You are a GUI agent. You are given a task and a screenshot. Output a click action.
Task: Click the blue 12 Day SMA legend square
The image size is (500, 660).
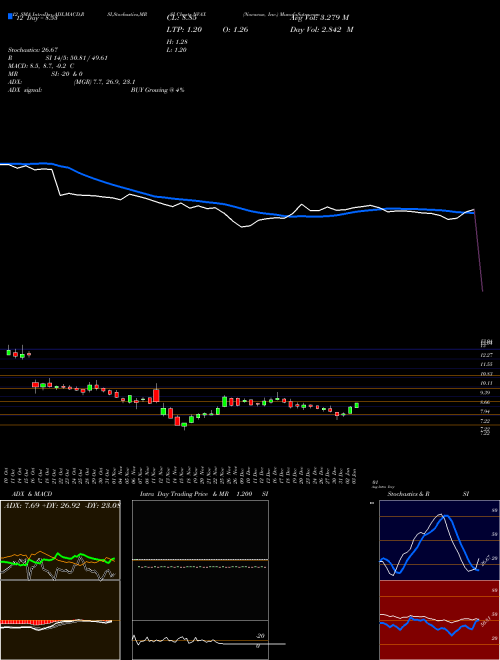pyautogui.click(x=10, y=16)
